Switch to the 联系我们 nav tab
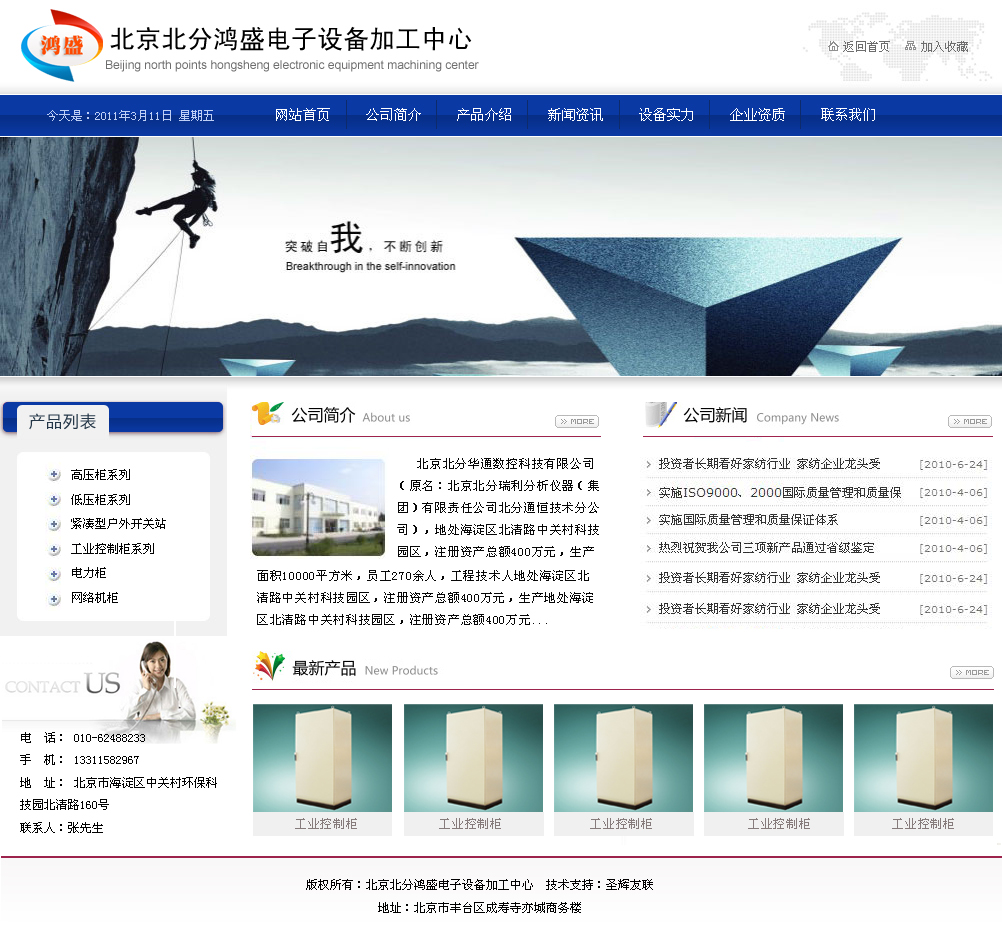Image resolution: width=1002 pixels, height=937 pixels. (848, 114)
